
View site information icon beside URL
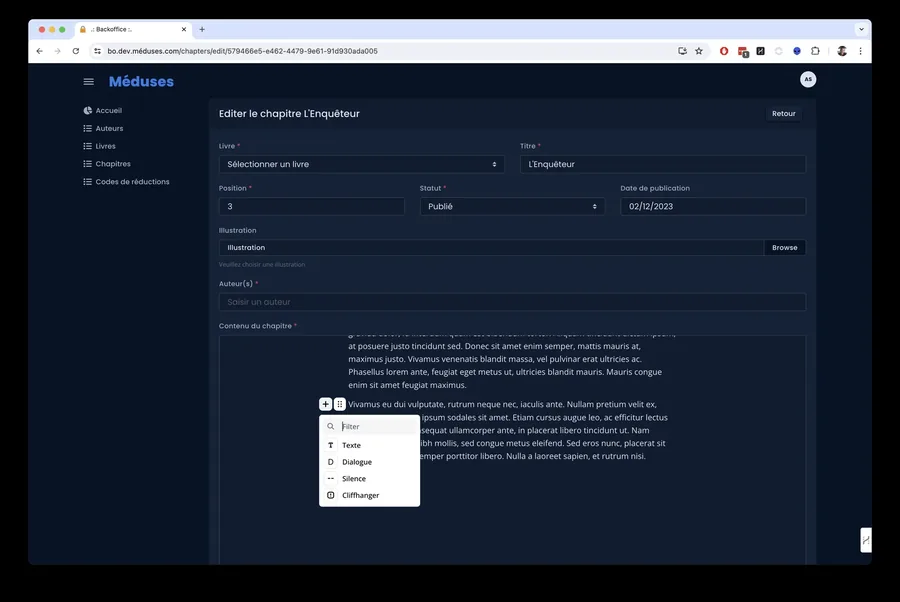[x=98, y=51]
